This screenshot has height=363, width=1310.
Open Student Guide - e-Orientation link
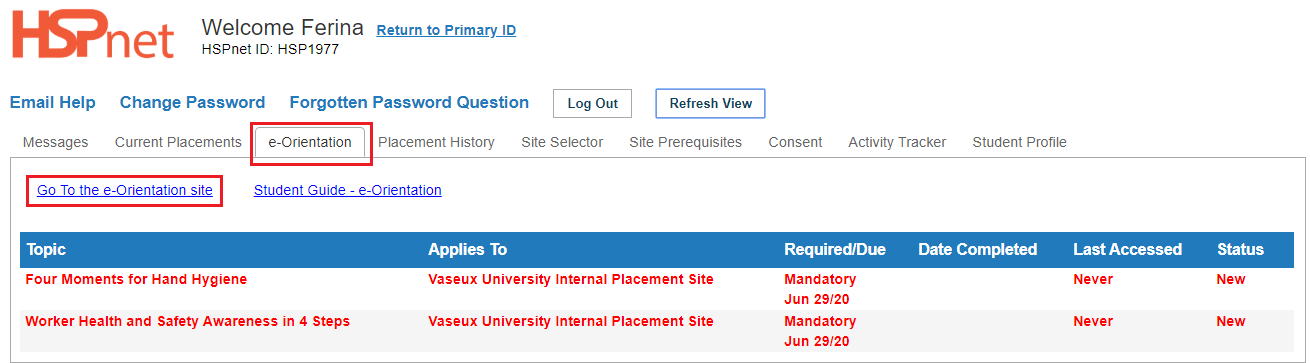click(x=347, y=190)
